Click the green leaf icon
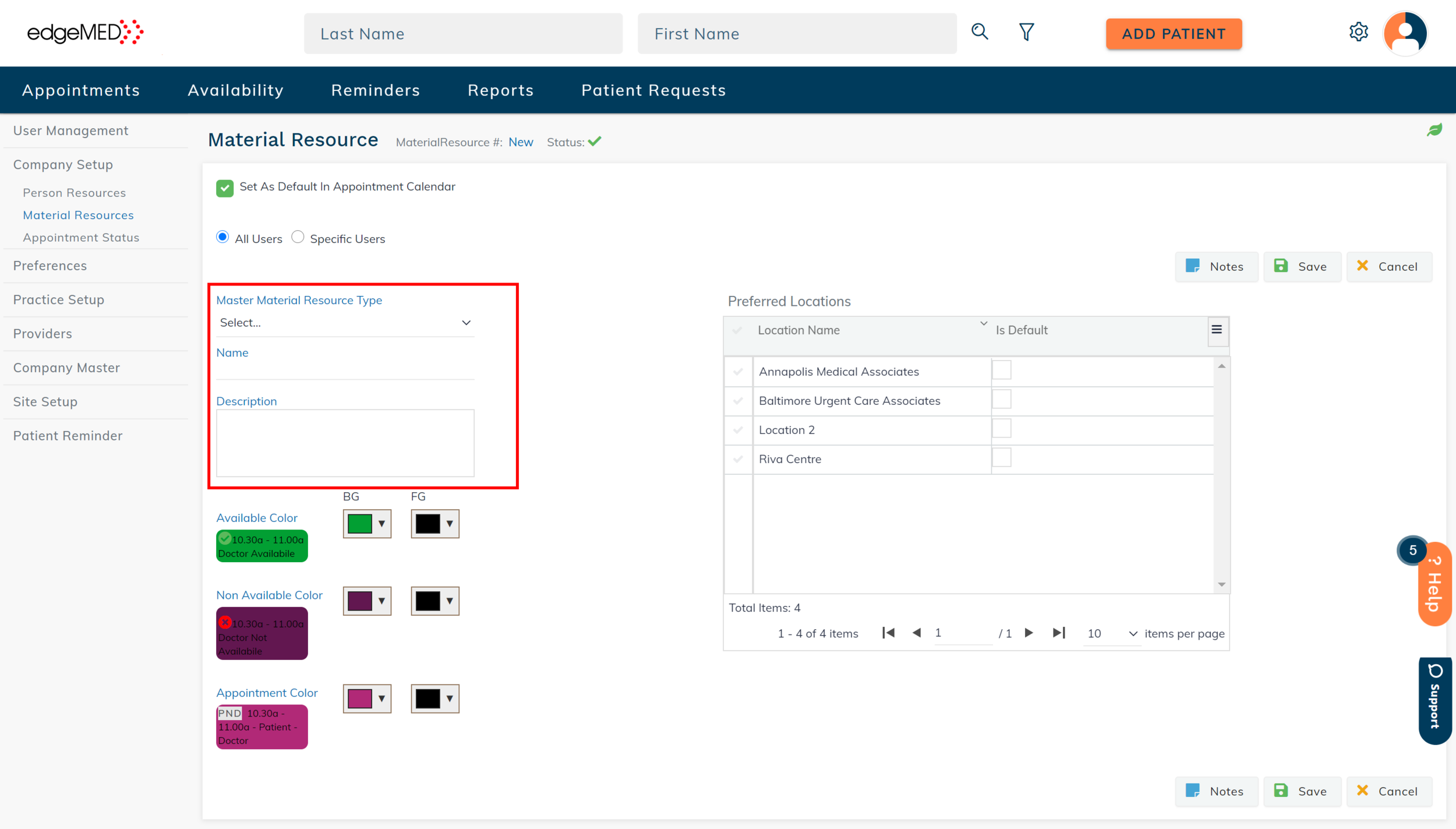Viewport: 1456px width, 829px height. coord(1434,130)
